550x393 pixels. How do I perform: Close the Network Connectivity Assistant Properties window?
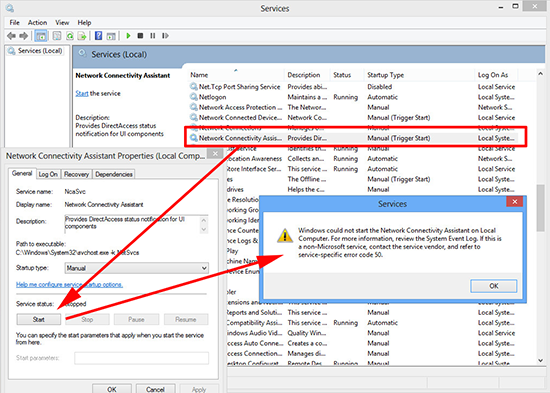click(x=215, y=154)
